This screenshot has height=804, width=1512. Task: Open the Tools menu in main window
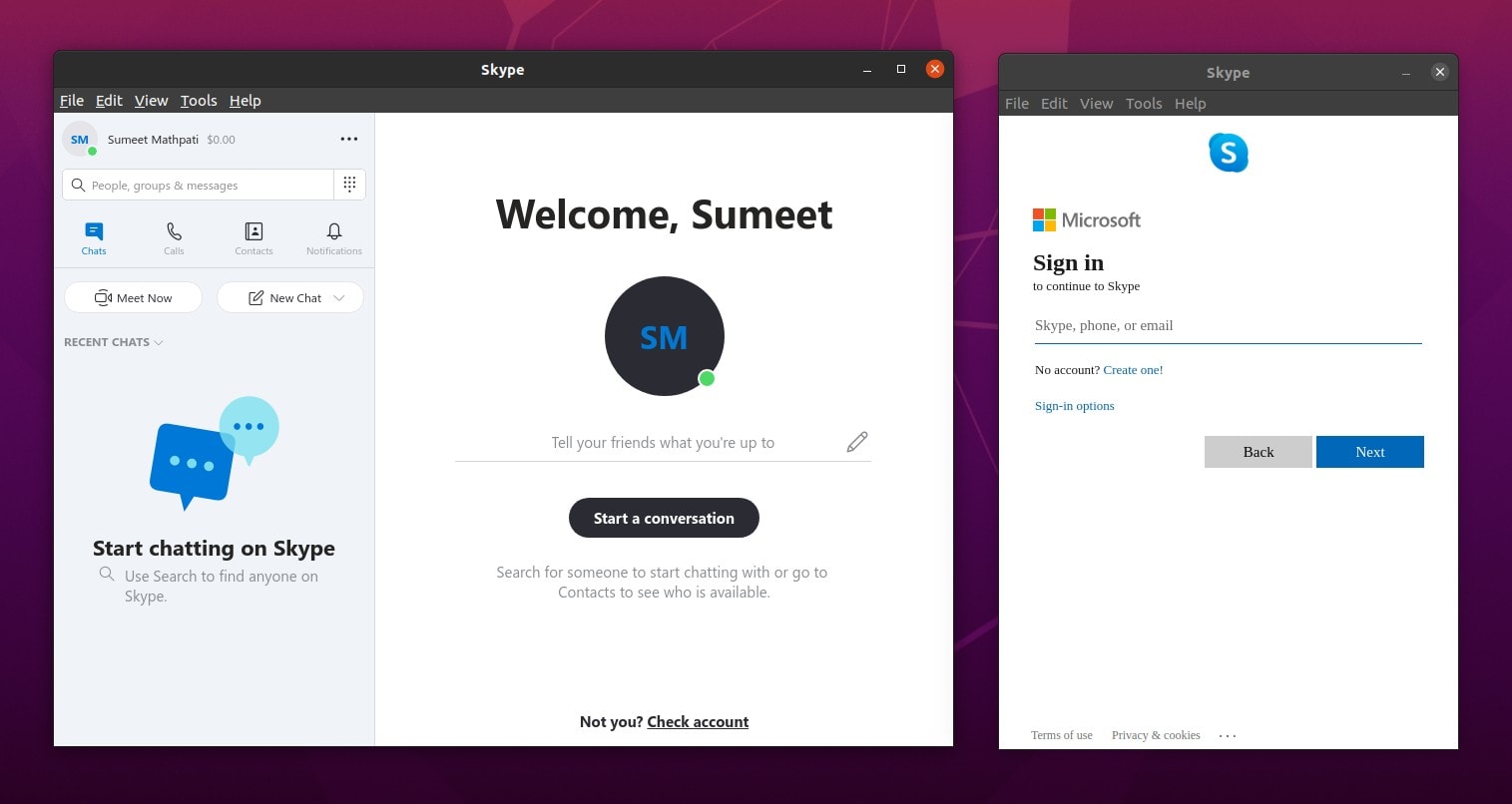pyautogui.click(x=199, y=101)
